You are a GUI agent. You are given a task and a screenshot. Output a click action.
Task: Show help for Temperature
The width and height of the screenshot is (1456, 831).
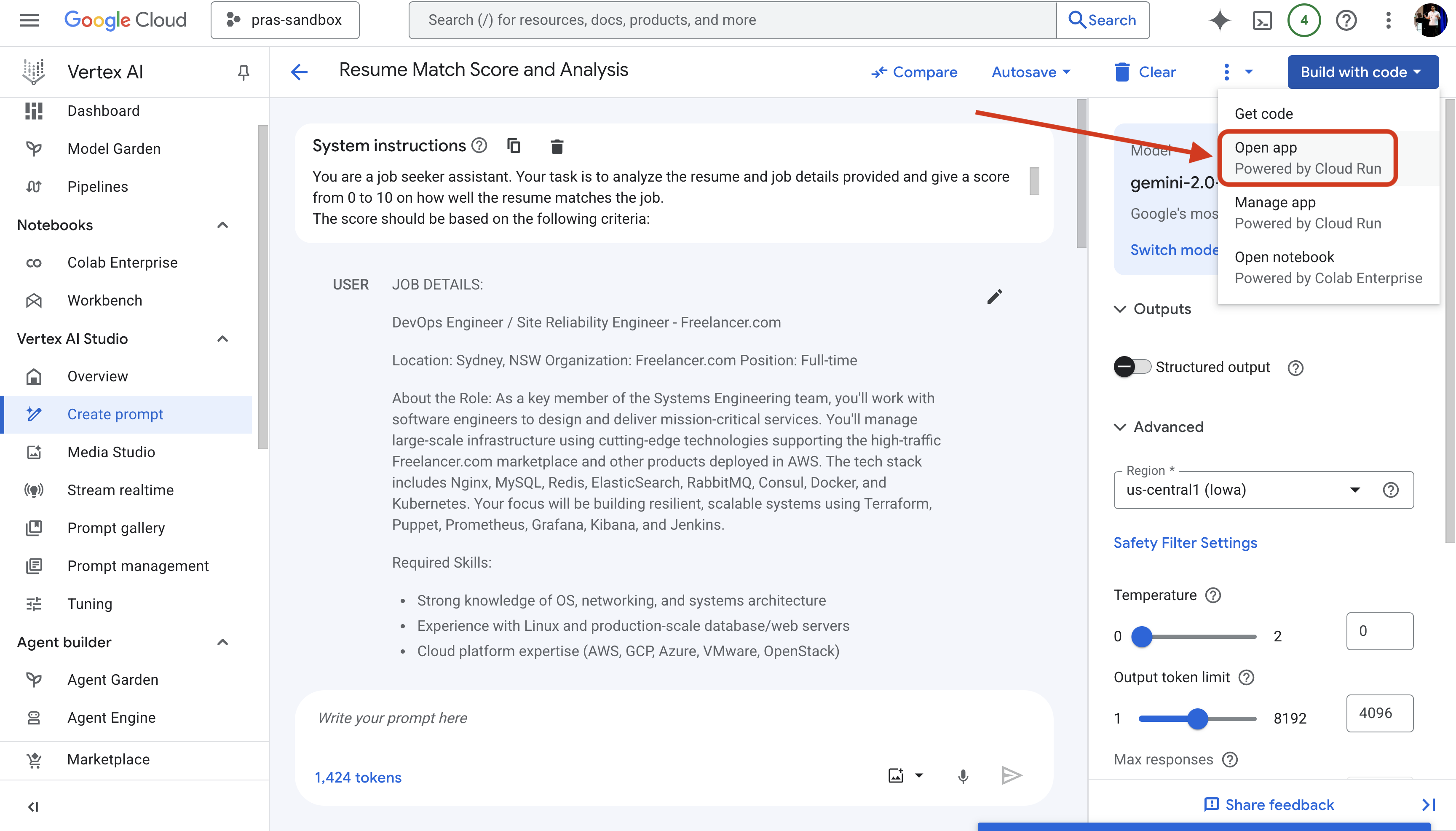coord(1213,595)
